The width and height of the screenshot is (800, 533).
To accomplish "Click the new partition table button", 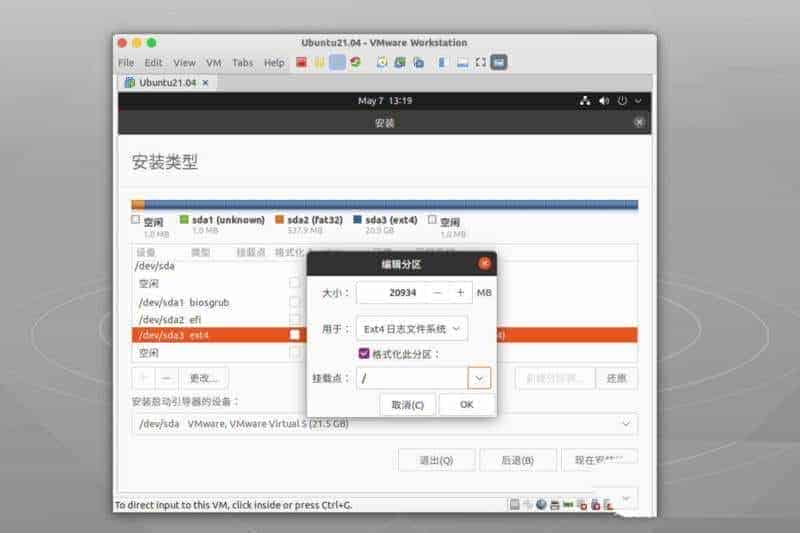I will click(x=555, y=378).
